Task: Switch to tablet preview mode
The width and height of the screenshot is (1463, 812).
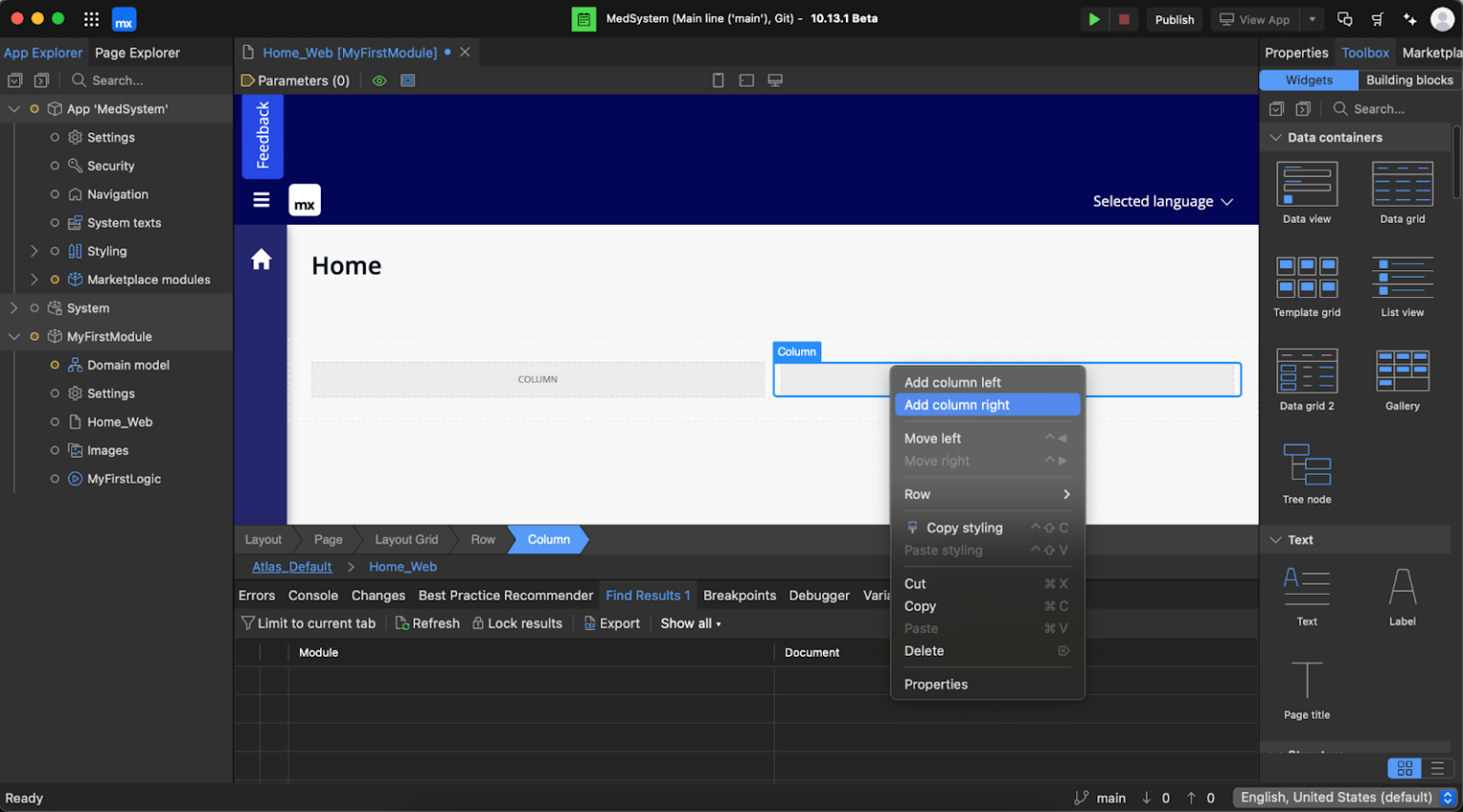Action: pos(746,80)
